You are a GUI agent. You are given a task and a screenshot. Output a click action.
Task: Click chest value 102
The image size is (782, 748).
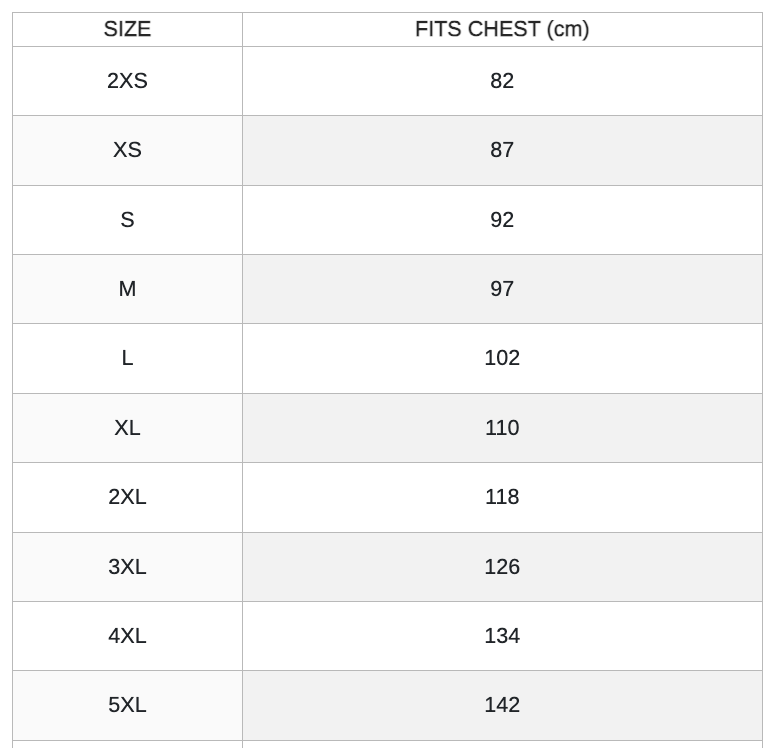tap(502, 358)
